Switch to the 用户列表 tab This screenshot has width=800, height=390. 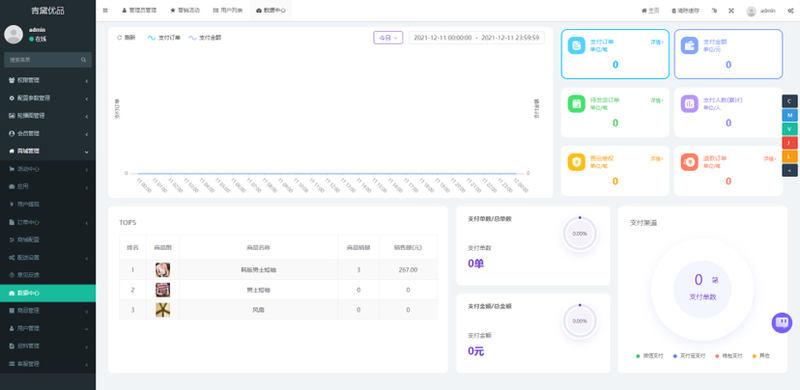click(228, 10)
